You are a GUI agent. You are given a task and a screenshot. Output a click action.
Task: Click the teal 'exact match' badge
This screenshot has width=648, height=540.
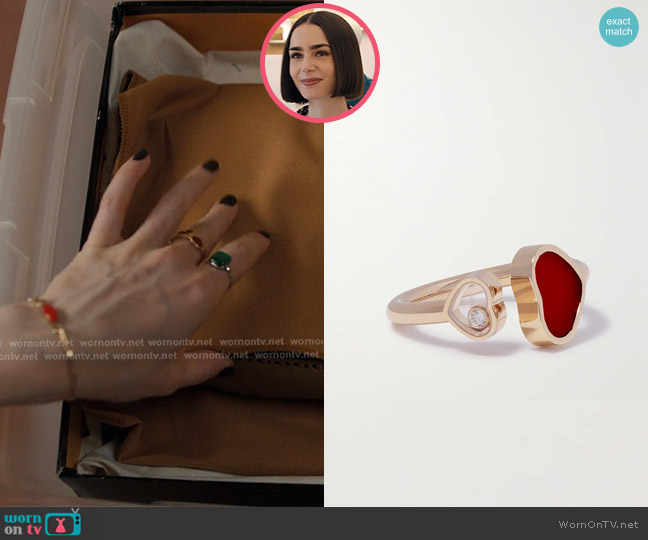pyautogui.click(x=618, y=27)
